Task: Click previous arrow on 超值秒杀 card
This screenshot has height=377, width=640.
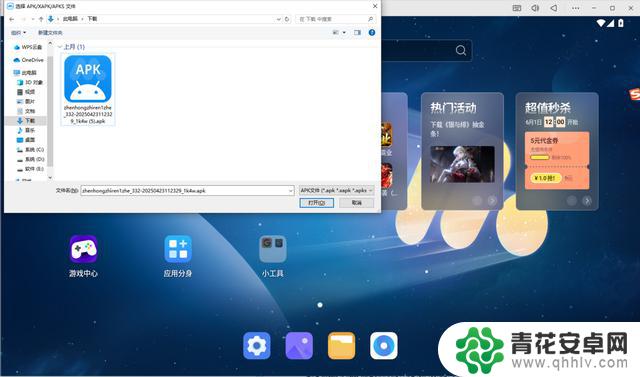Action: click(x=572, y=201)
